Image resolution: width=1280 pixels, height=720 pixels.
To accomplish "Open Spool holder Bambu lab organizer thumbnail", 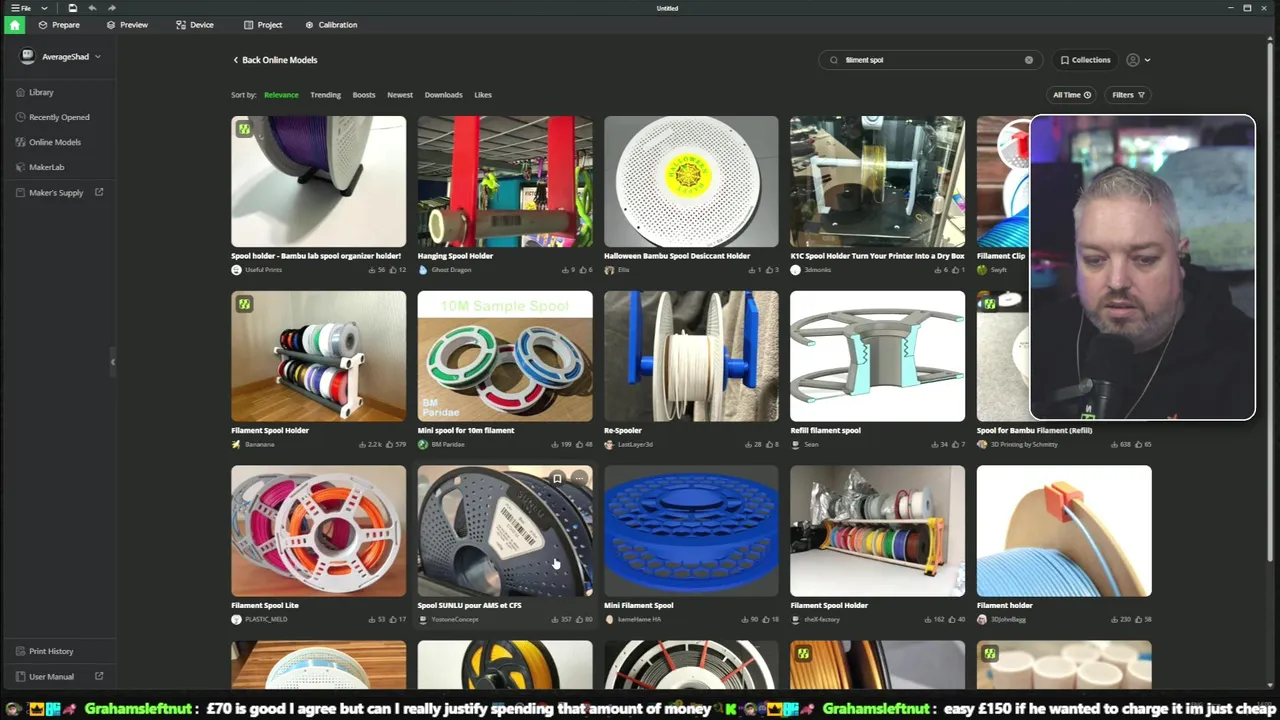I will (319, 181).
